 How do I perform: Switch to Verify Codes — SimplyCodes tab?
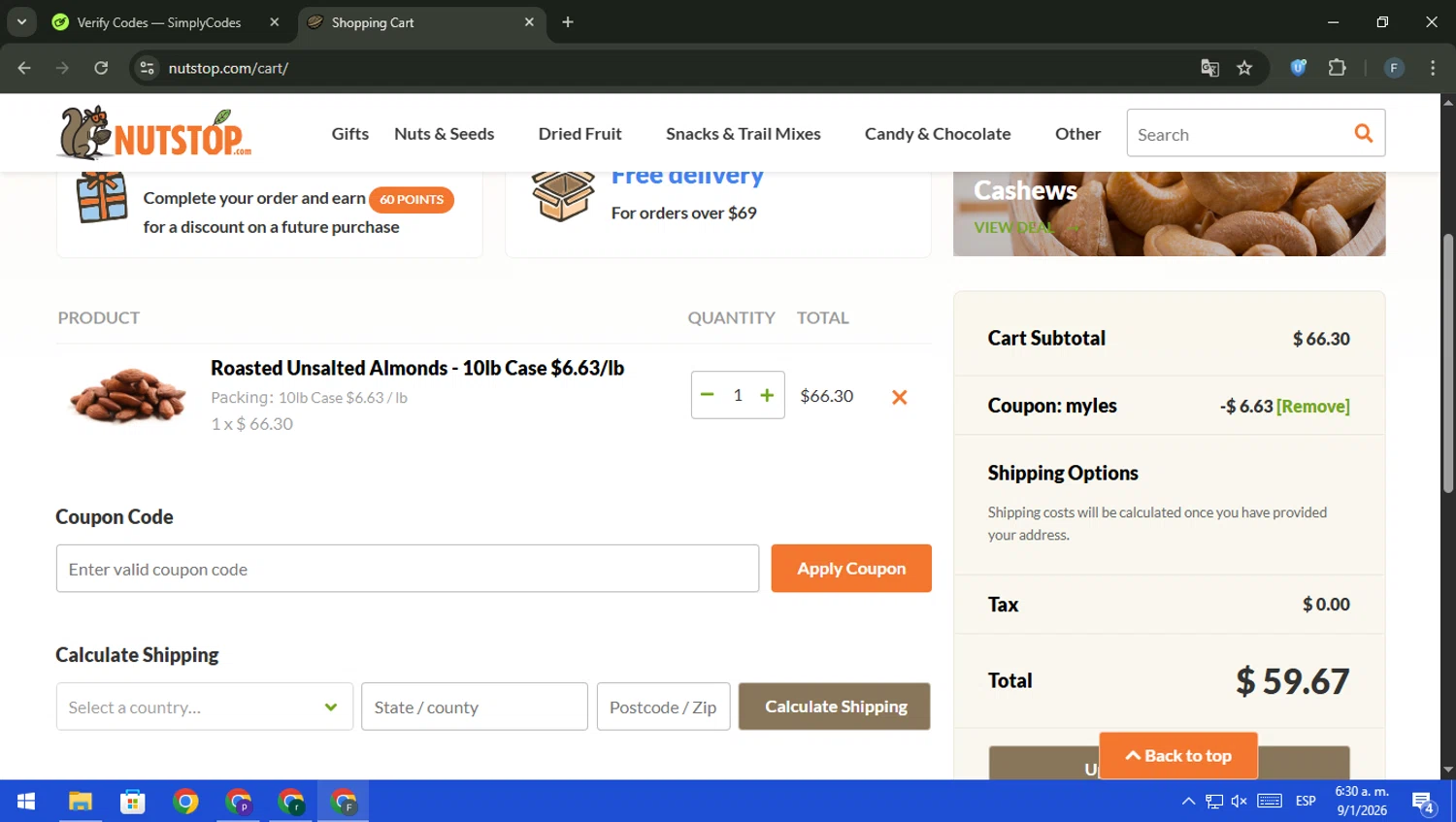pos(159,22)
